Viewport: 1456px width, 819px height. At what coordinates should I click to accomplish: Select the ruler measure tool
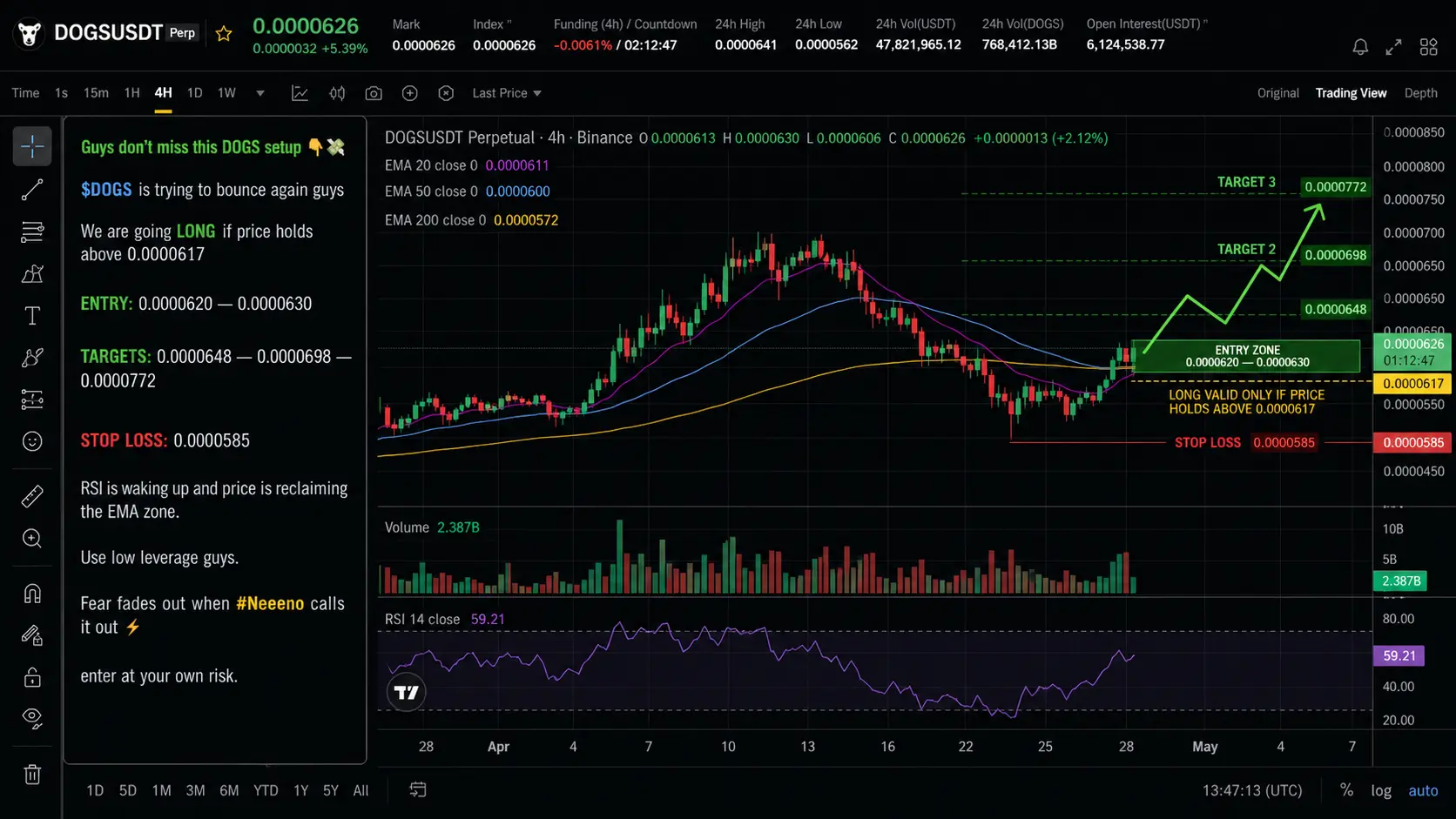pos(32,496)
